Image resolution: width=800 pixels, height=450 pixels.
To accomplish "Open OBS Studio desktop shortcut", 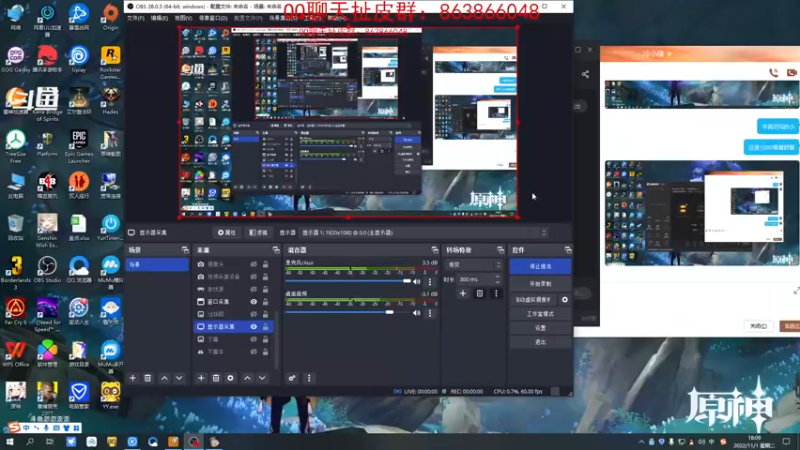I will coord(47,270).
